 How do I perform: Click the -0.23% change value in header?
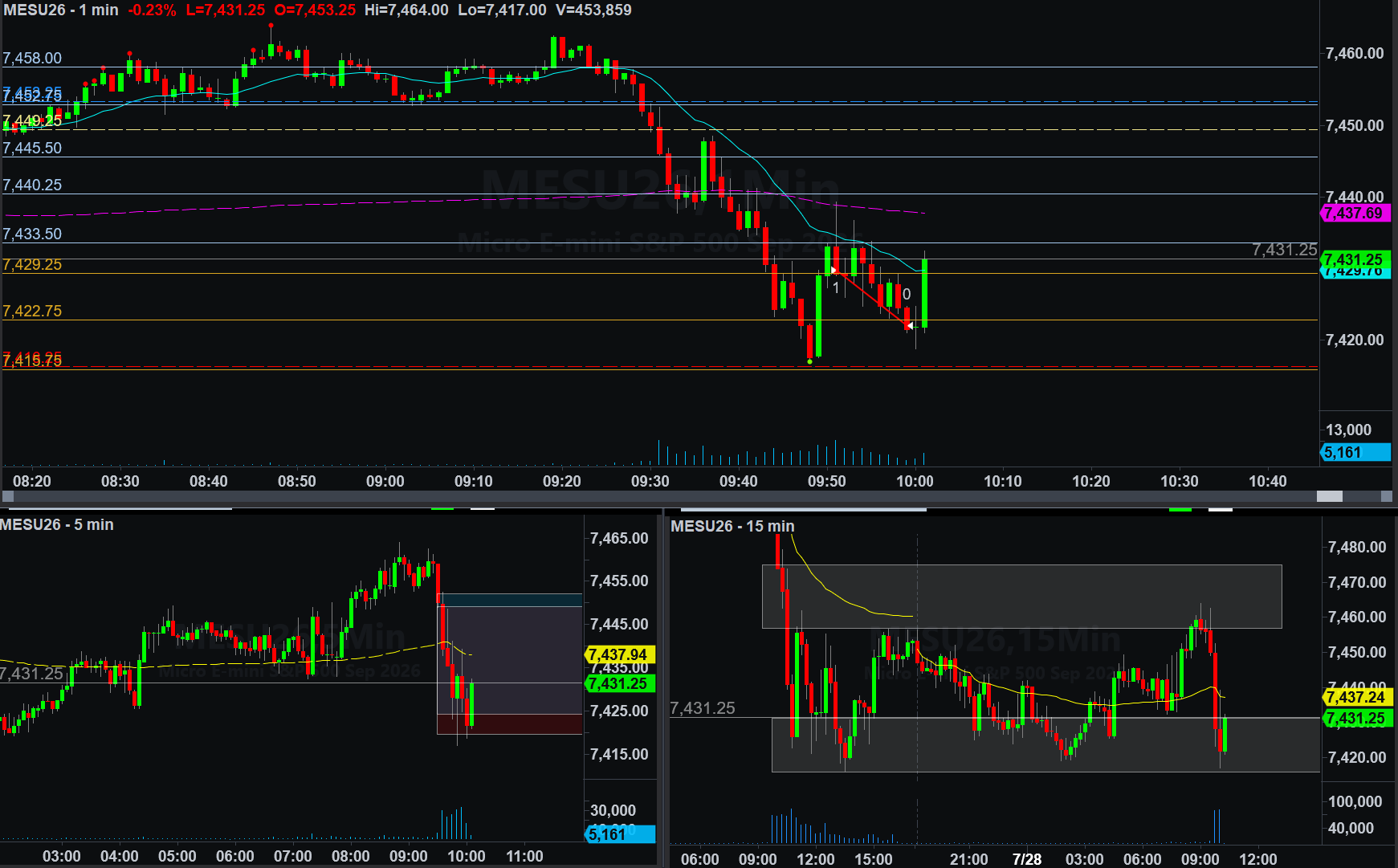click(x=152, y=10)
